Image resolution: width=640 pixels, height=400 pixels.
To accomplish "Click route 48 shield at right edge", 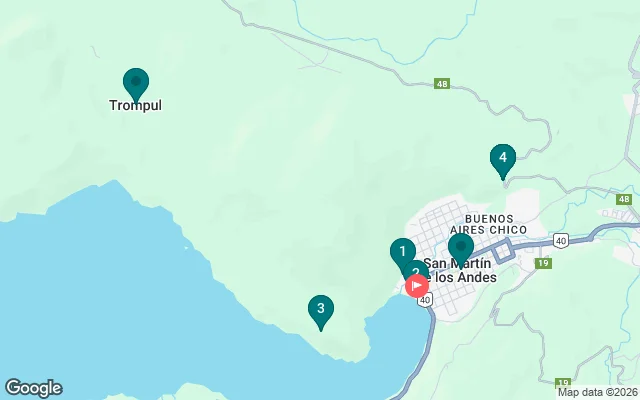I will tap(624, 199).
